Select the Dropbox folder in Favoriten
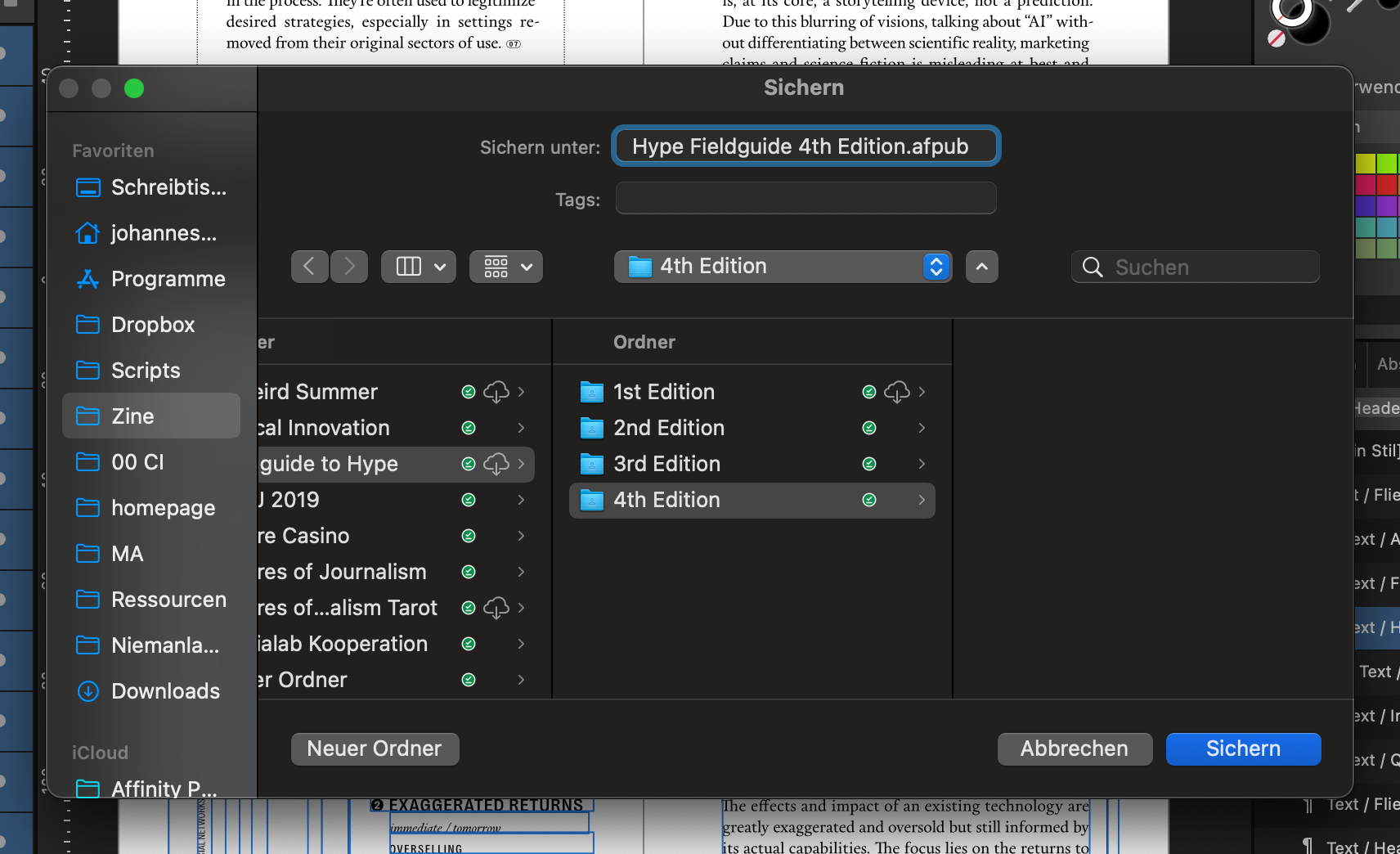Image resolution: width=1400 pixels, height=854 pixels. coord(153,325)
